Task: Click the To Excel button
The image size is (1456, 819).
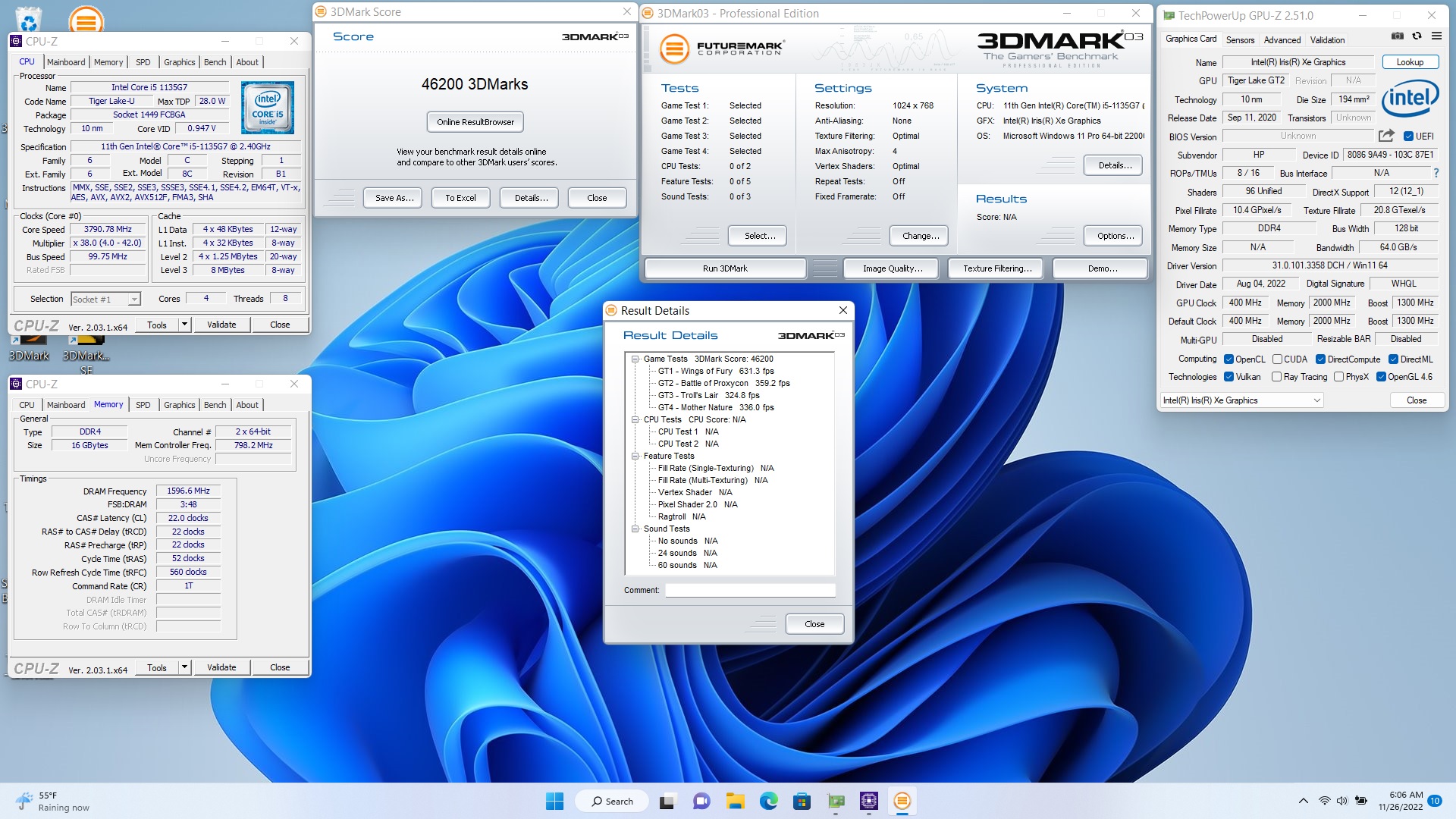Action: 460,198
